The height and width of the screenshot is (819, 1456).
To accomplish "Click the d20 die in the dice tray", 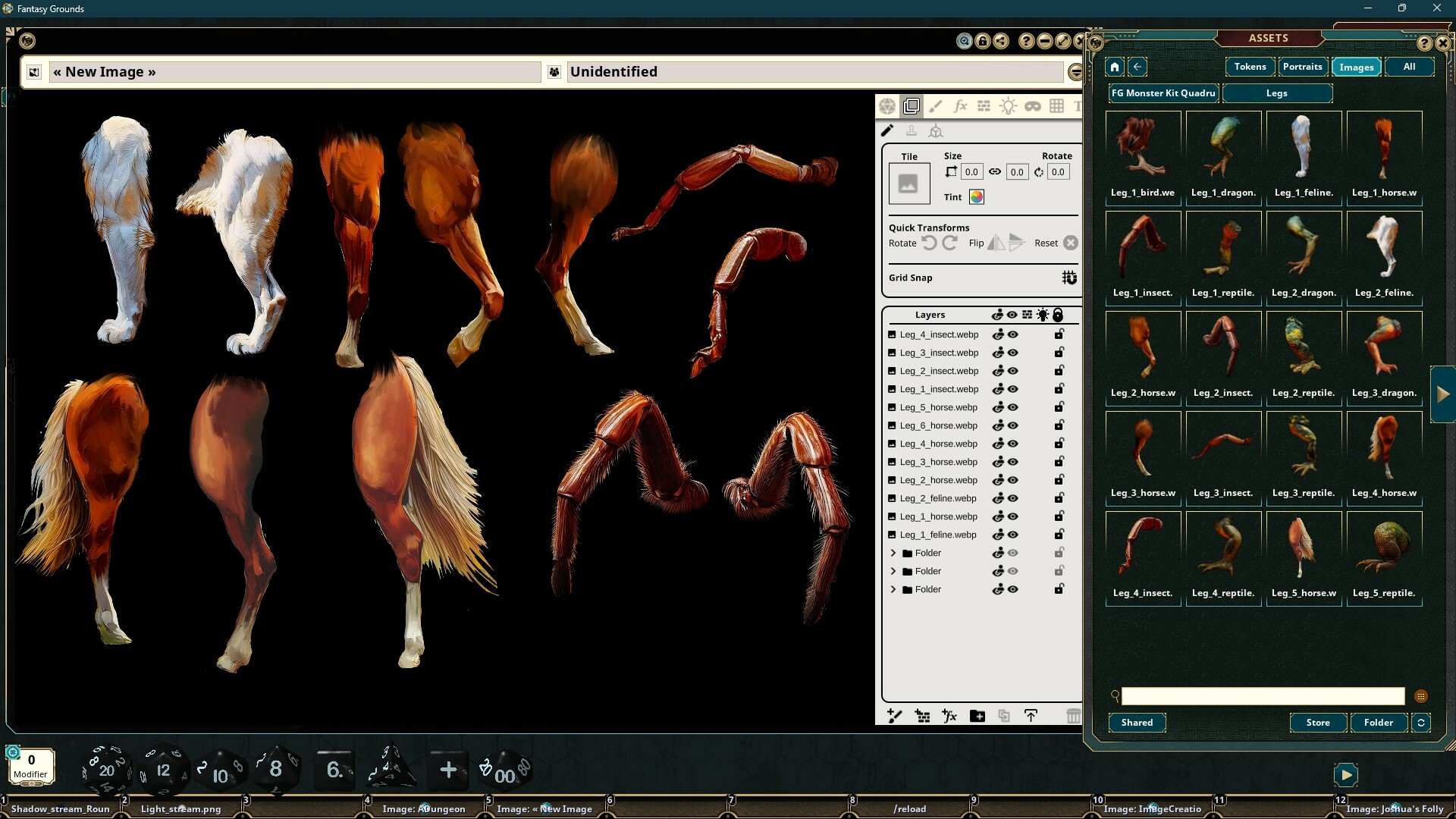I will pyautogui.click(x=106, y=770).
